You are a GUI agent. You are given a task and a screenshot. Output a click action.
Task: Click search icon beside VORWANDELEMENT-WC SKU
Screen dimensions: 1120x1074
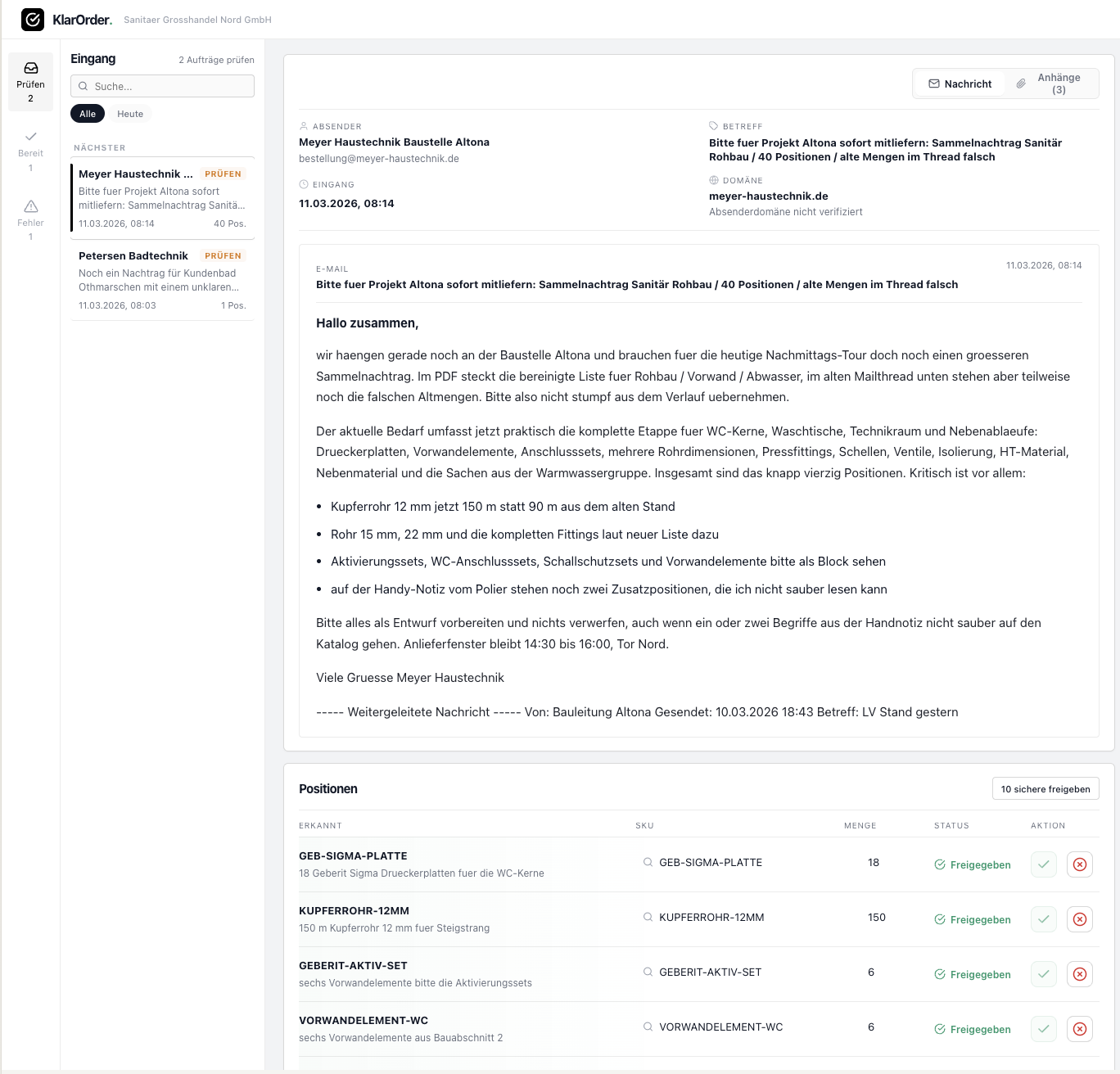648,1027
